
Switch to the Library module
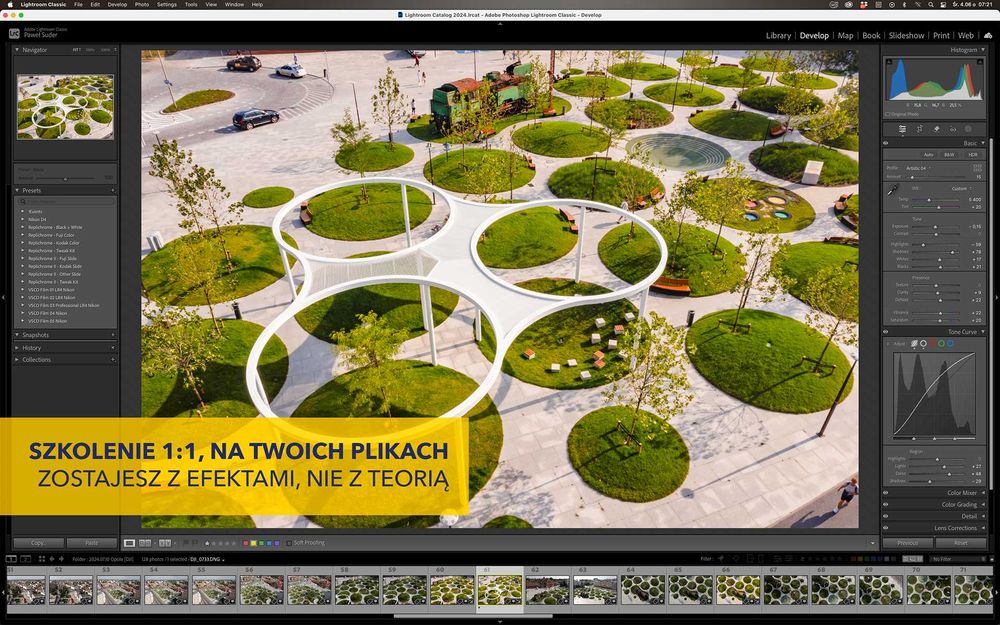pos(778,36)
